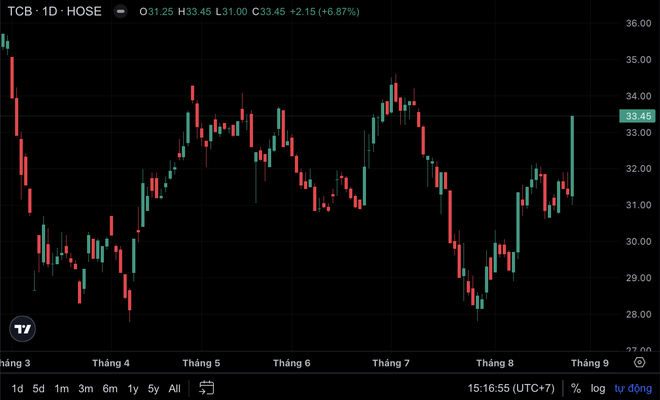660x400 pixels.
Task: Show All historical data range
Action: point(174,388)
